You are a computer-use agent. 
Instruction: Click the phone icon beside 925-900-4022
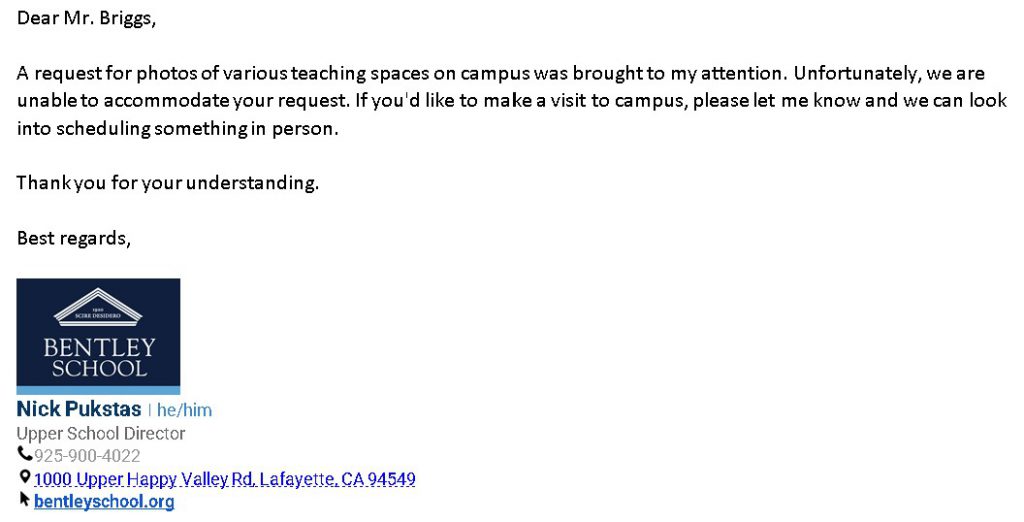[x=24, y=453]
